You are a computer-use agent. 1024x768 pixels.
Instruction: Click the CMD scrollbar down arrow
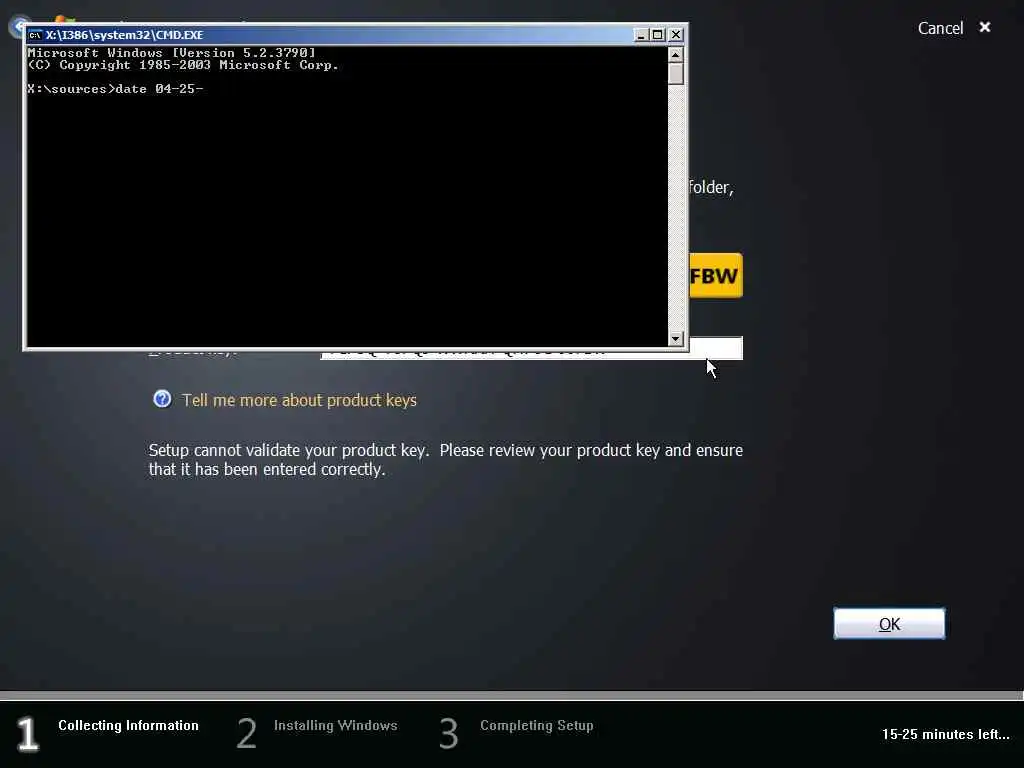point(676,339)
